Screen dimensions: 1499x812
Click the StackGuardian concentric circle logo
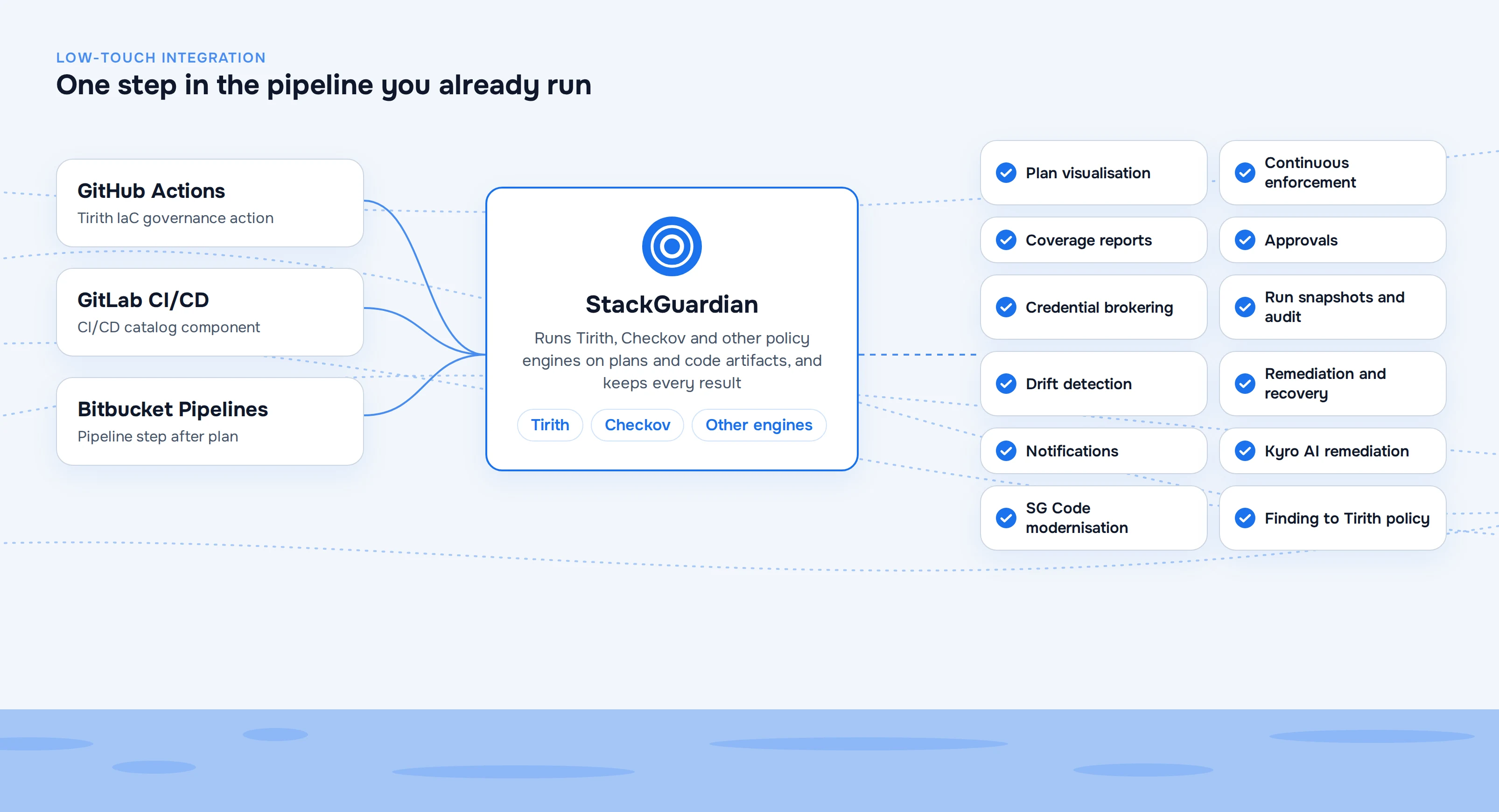click(672, 246)
